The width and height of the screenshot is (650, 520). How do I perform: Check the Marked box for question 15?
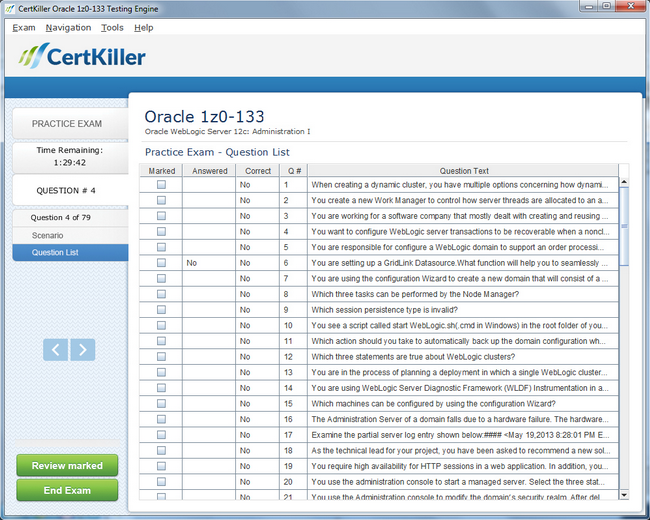[161, 404]
